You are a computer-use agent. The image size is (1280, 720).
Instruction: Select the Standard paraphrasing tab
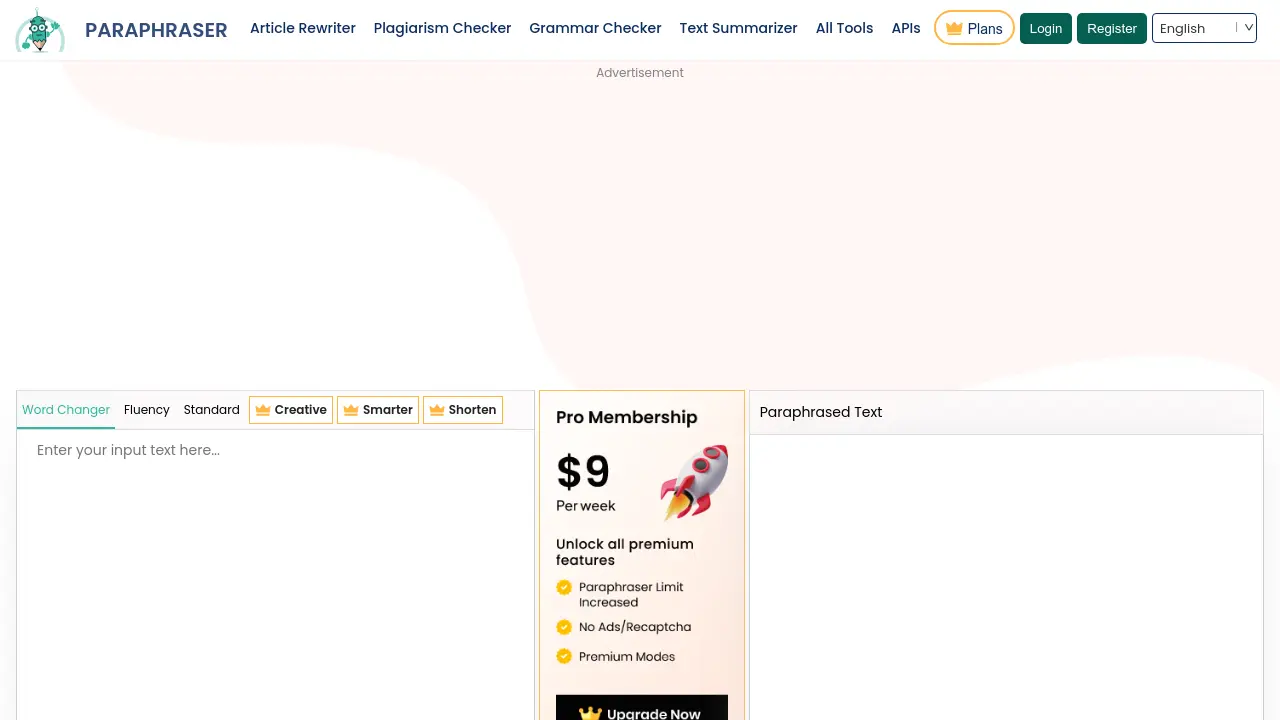(x=211, y=410)
